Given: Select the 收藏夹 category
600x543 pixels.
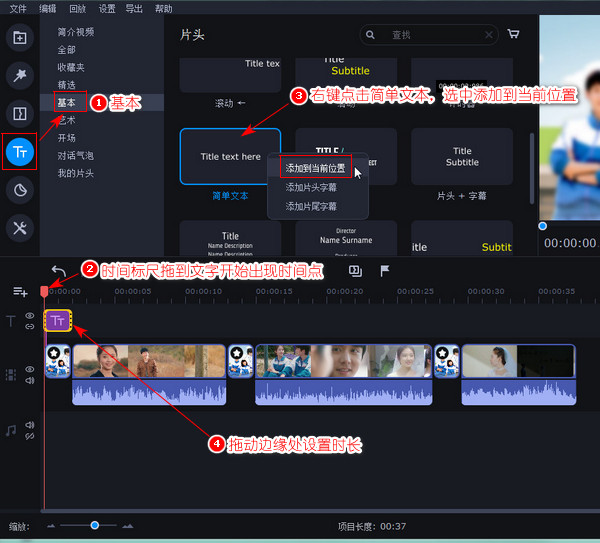Looking at the screenshot, I should (71, 67).
